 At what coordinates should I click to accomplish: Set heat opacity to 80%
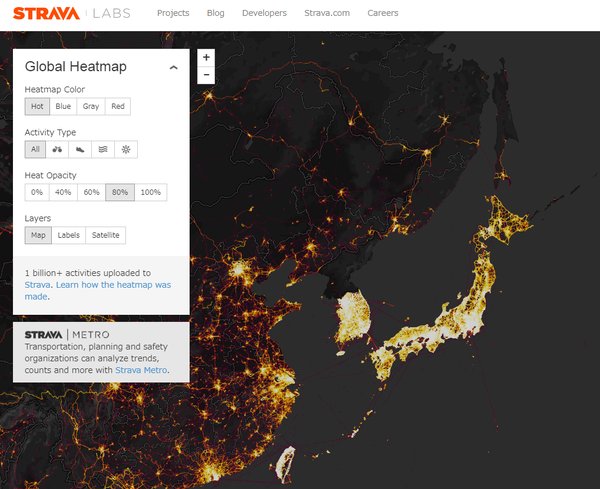120,192
